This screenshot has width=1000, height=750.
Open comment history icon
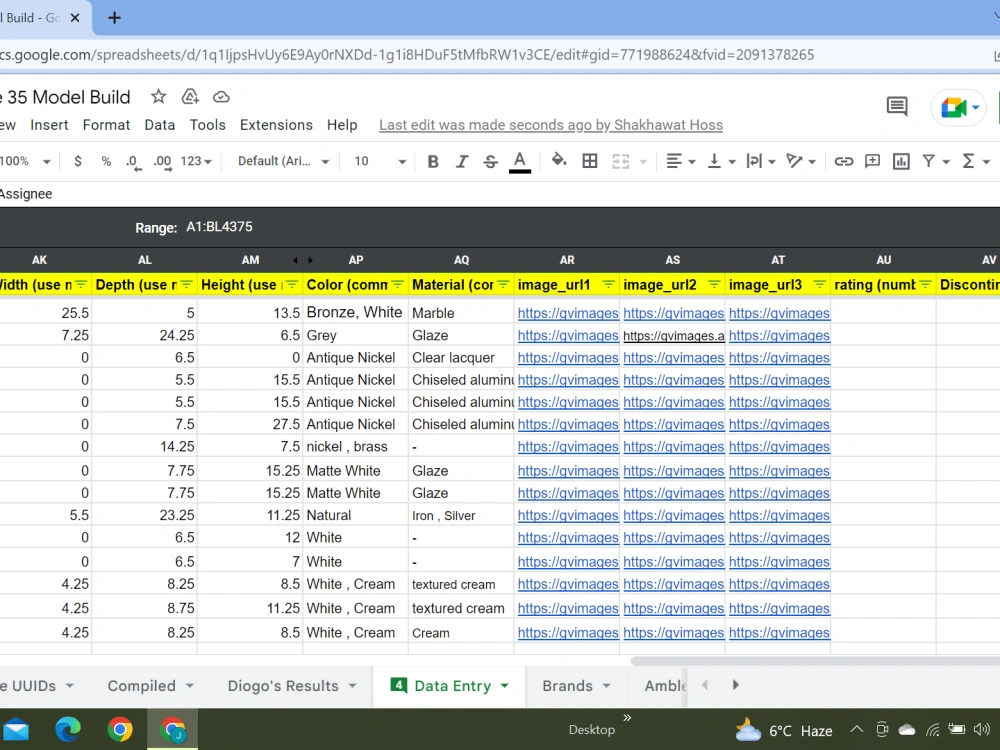(x=897, y=106)
